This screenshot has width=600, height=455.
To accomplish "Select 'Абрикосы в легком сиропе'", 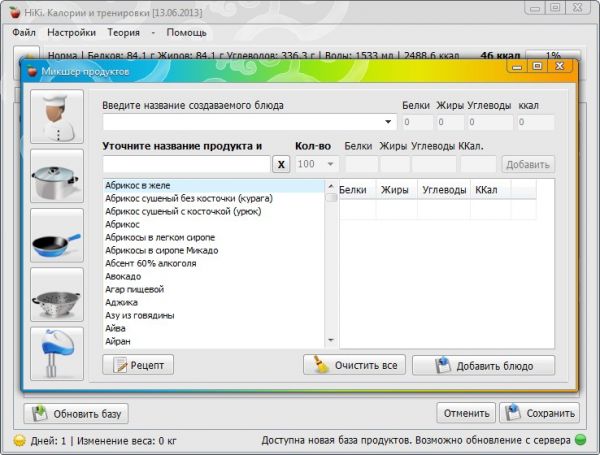I will point(214,238).
